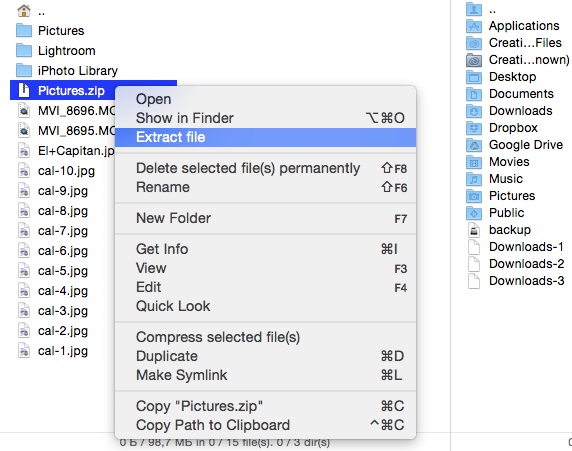
Task: Choose Edit from the context menu
Action: pos(265,287)
